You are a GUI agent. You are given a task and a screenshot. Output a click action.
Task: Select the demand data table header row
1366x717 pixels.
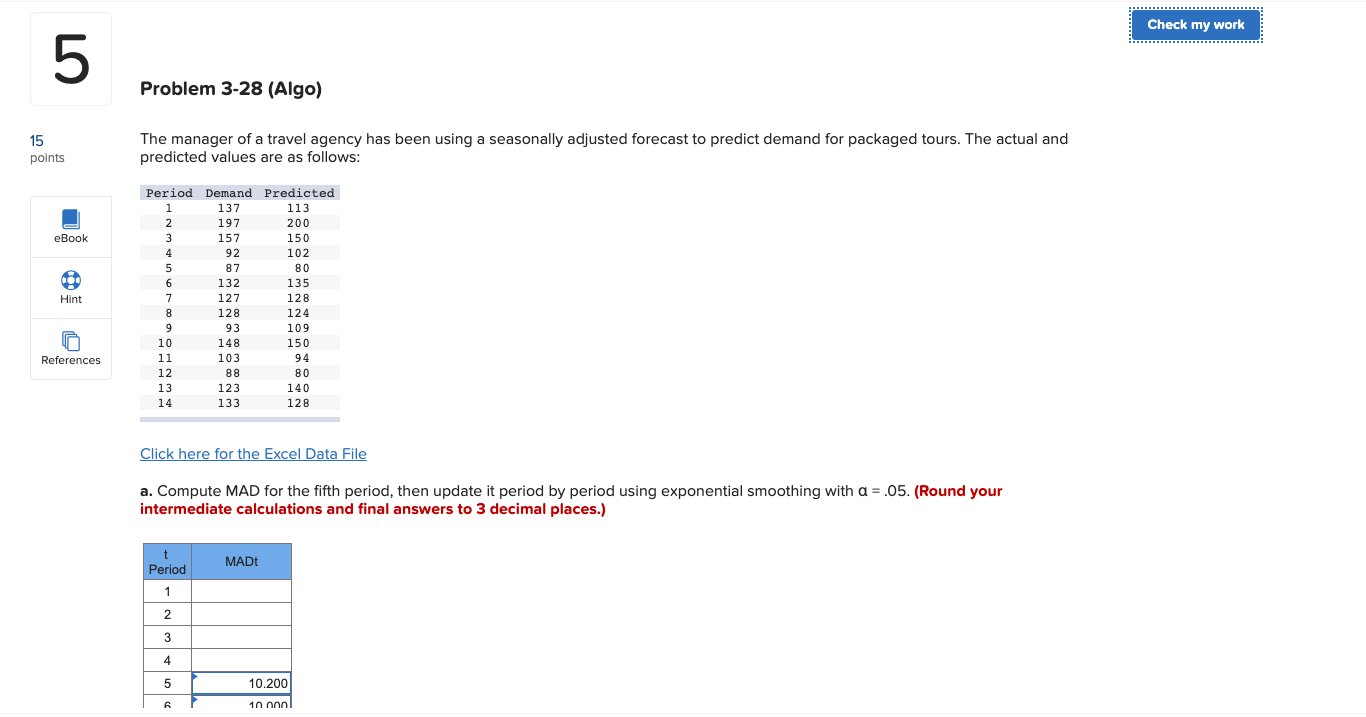[240, 192]
